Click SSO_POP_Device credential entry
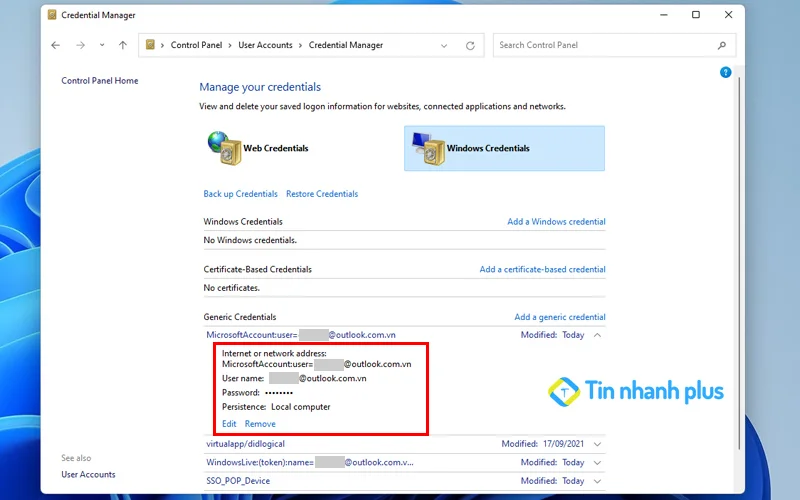This screenshot has height=500, width=800. [x=238, y=481]
